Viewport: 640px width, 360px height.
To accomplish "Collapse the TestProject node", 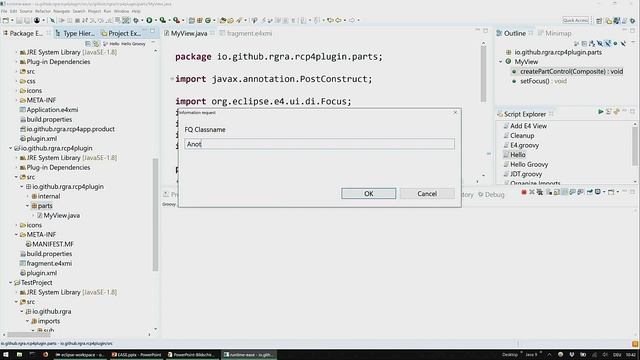I will (x=11, y=282).
